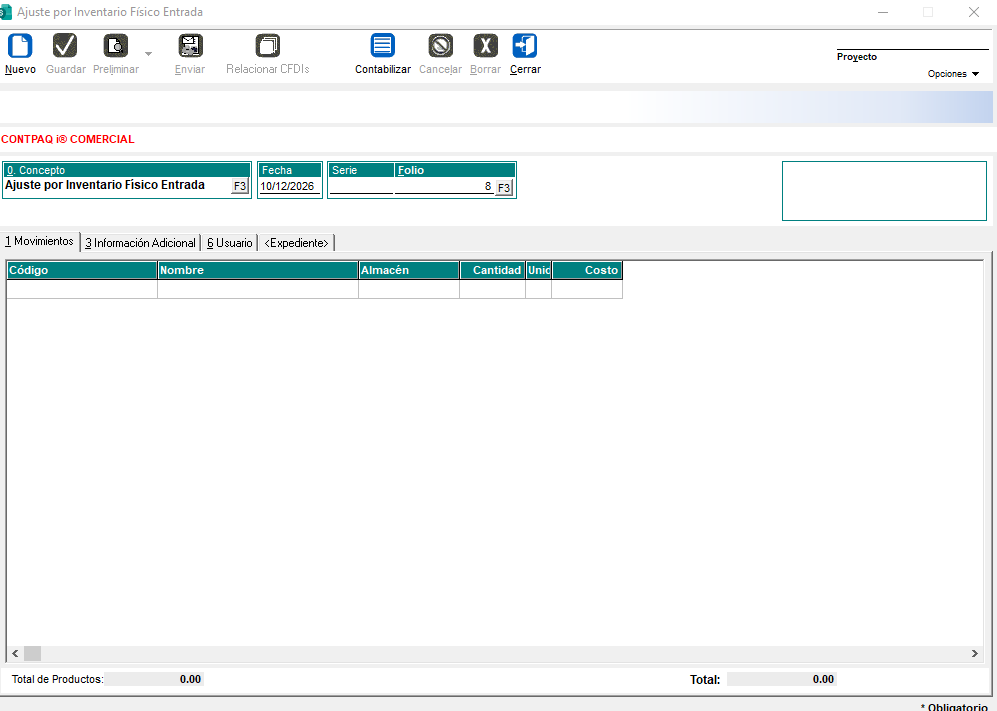The width and height of the screenshot is (997, 711).
Task: Click the Cancelar icon
Action: pos(441,46)
